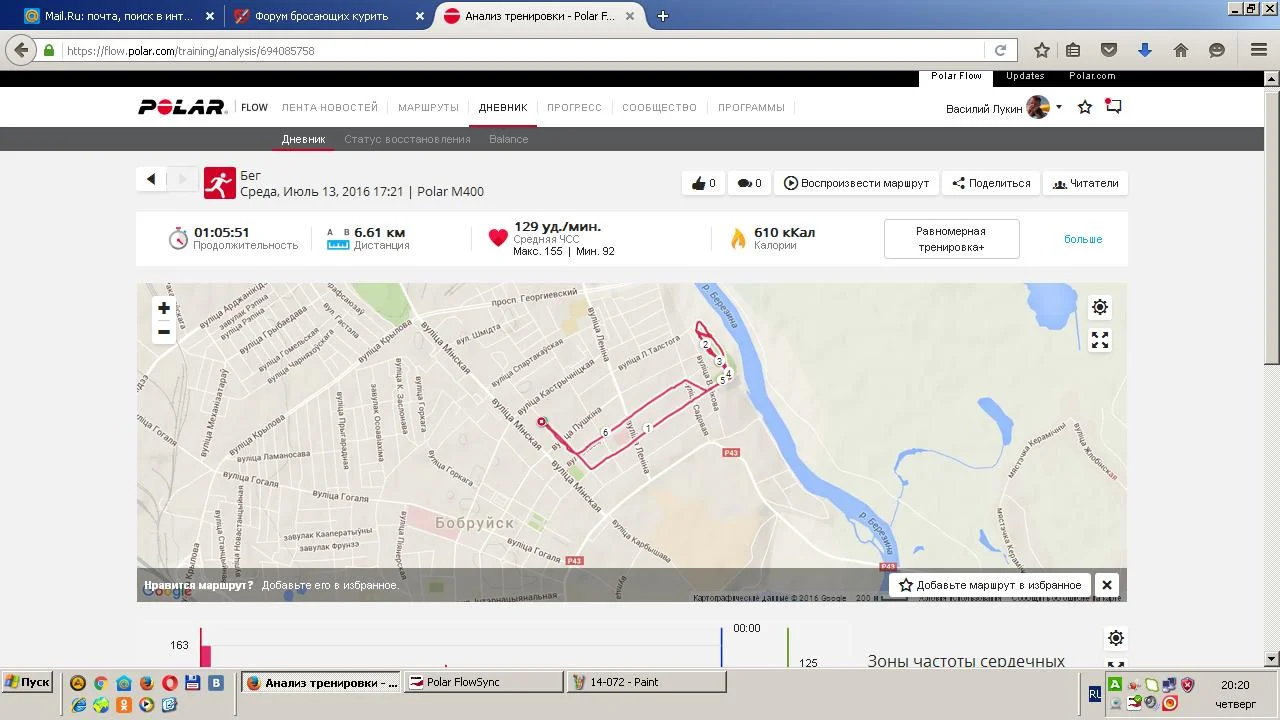Click Воспроизвести маршрут button
Screen dimensions: 1280x720
(856, 183)
